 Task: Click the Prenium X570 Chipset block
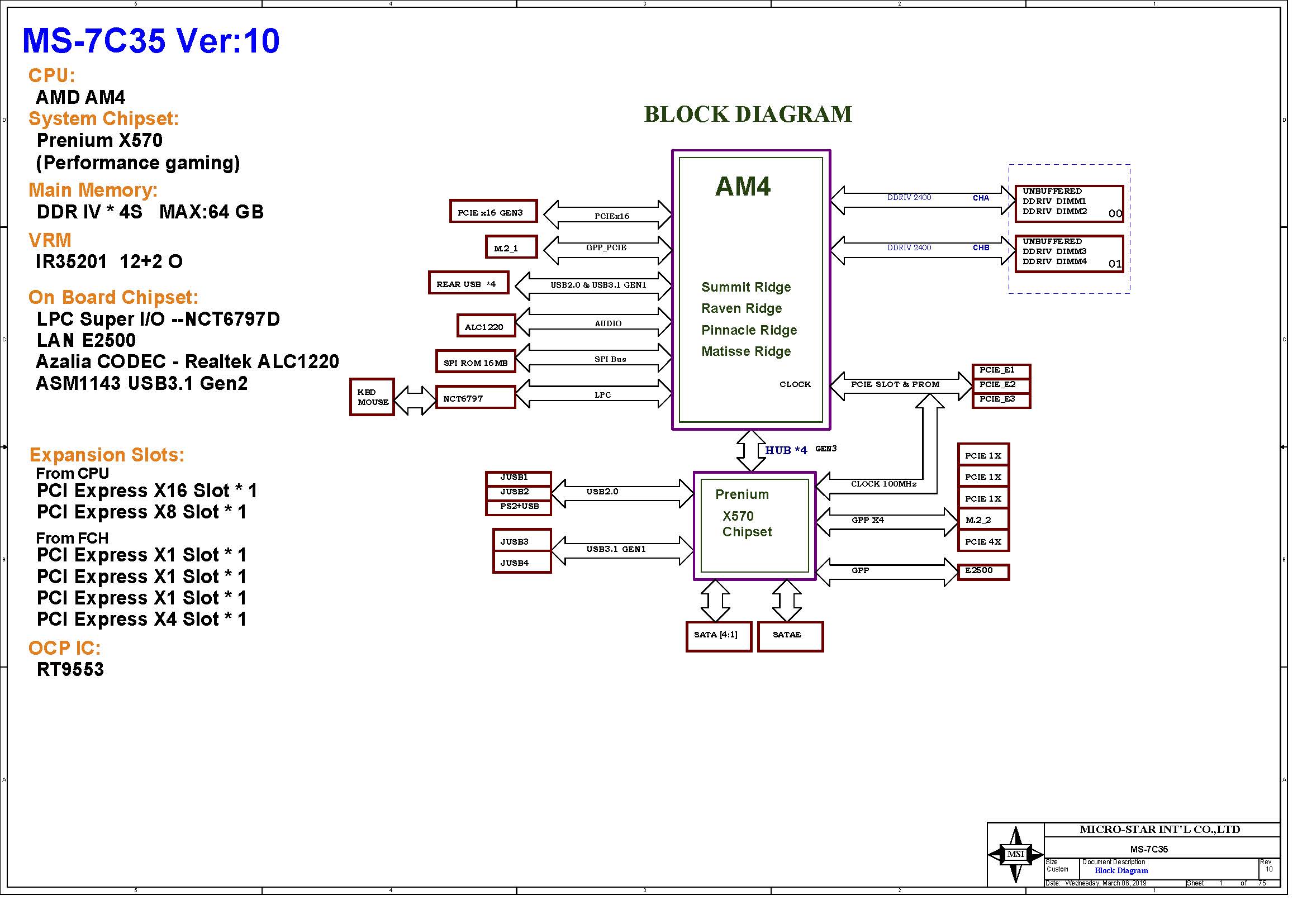[754, 526]
